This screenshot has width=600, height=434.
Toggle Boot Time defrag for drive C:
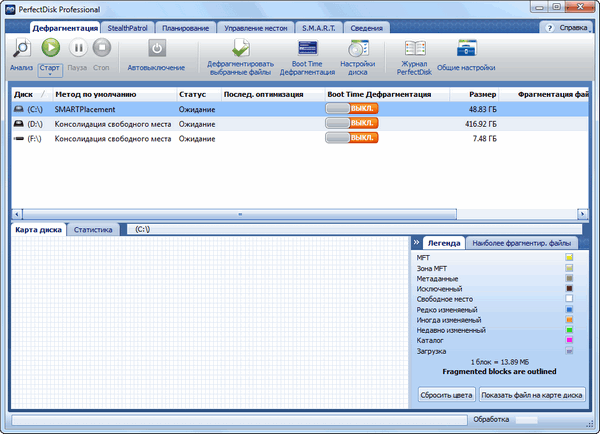tap(350, 107)
